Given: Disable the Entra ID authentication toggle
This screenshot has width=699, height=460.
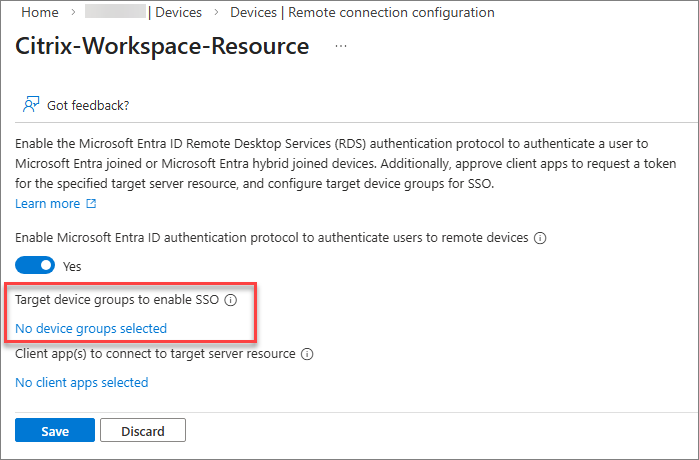Looking at the screenshot, I should pos(35,266).
